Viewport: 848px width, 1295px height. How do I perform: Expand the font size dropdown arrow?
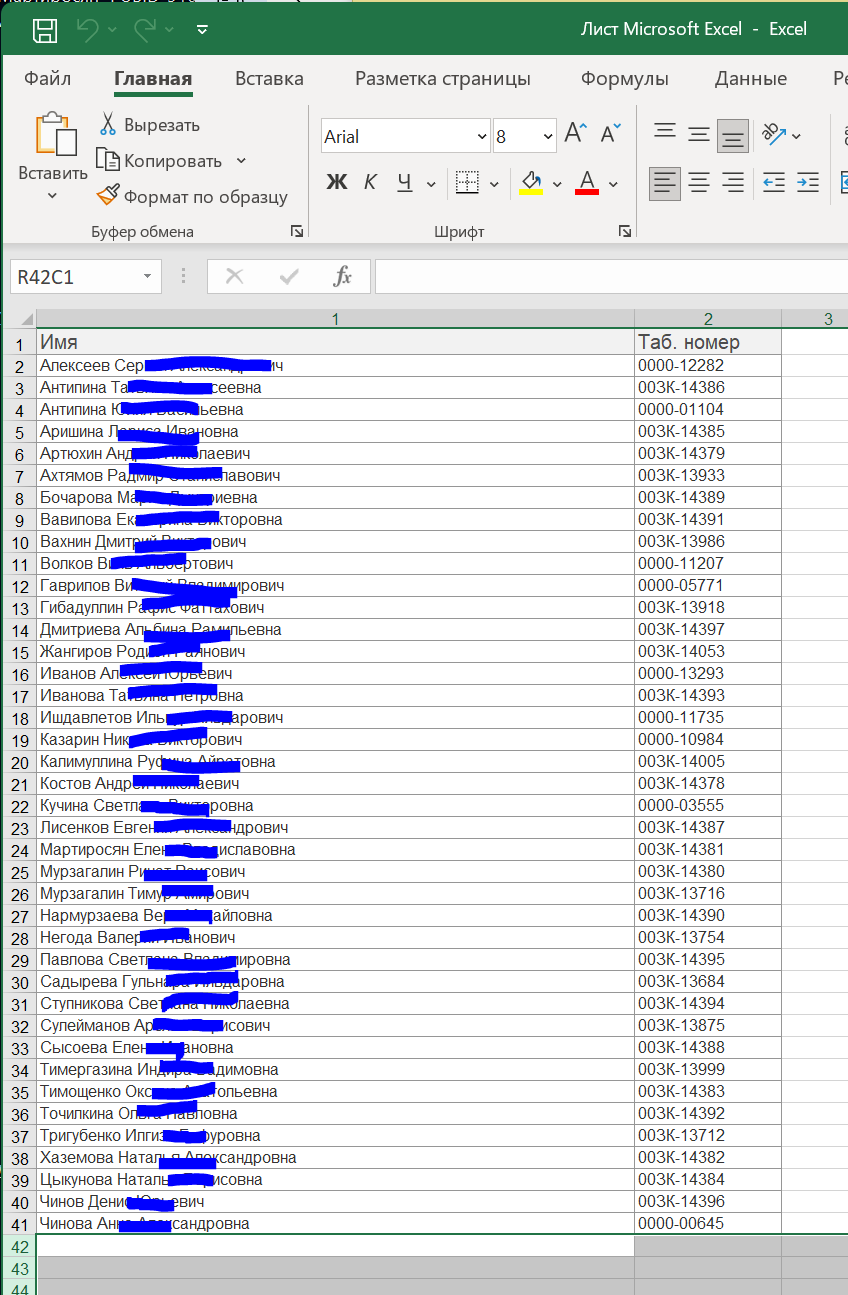pyautogui.click(x=547, y=137)
